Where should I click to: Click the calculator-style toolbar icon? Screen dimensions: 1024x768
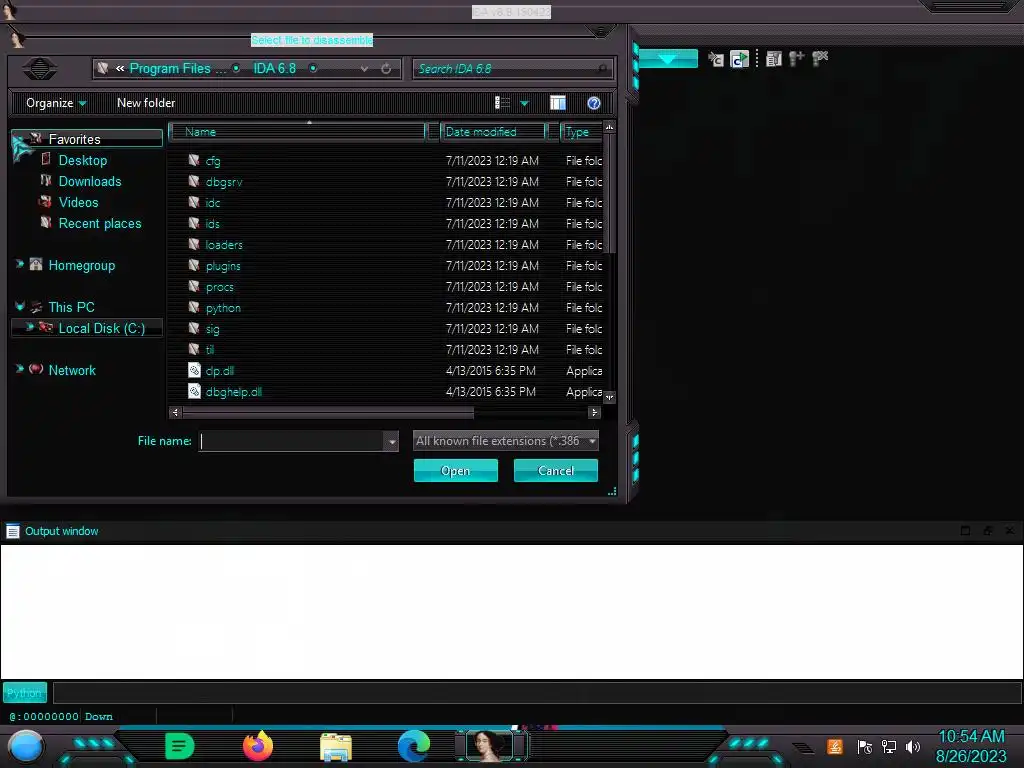pos(774,59)
